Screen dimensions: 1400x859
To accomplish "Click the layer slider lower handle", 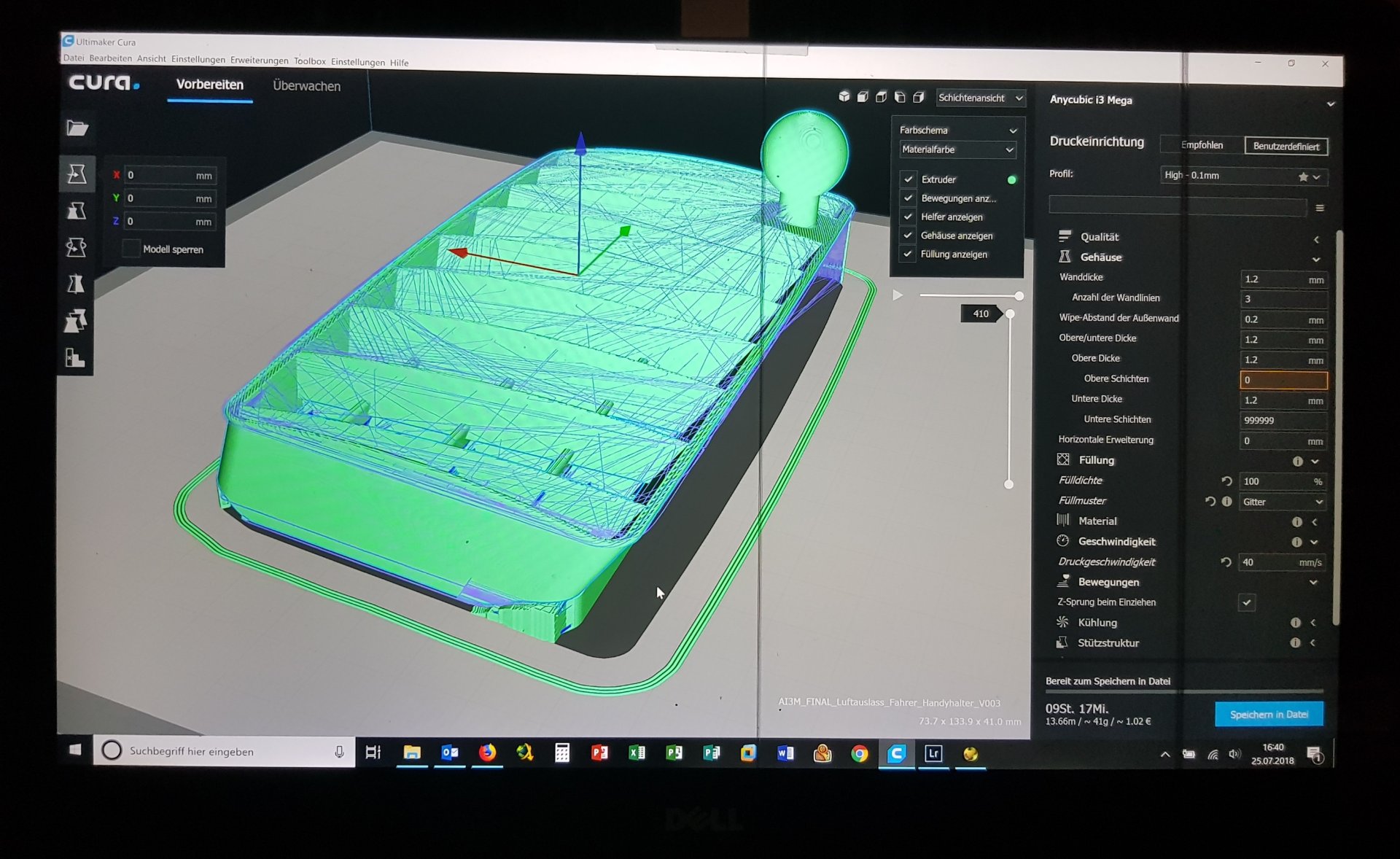I will [x=1009, y=484].
